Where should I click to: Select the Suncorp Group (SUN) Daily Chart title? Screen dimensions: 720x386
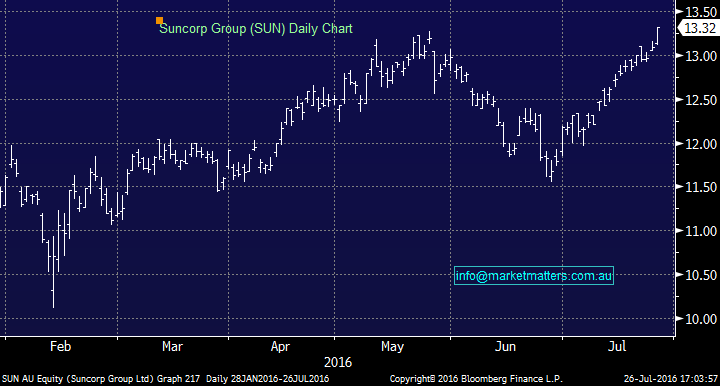pyautogui.click(x=256, y=28)
